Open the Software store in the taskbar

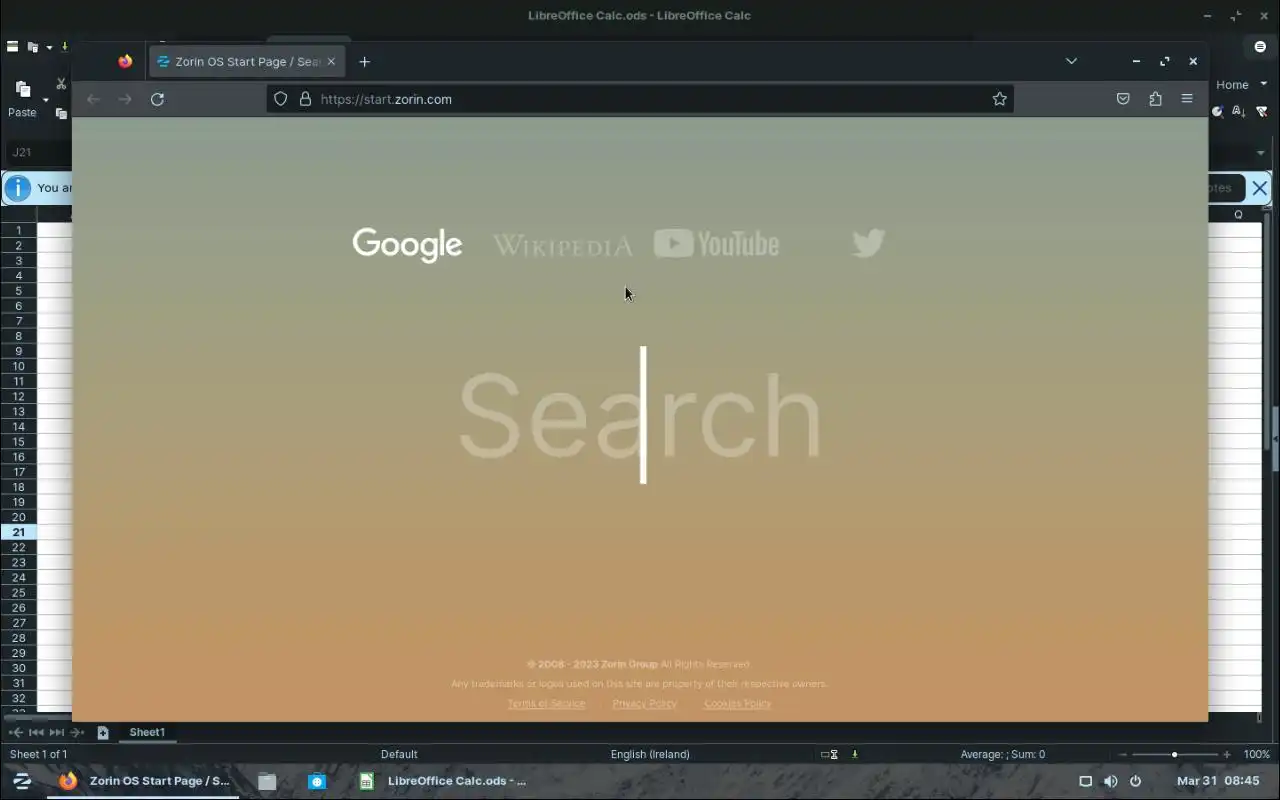click(317, 781)
